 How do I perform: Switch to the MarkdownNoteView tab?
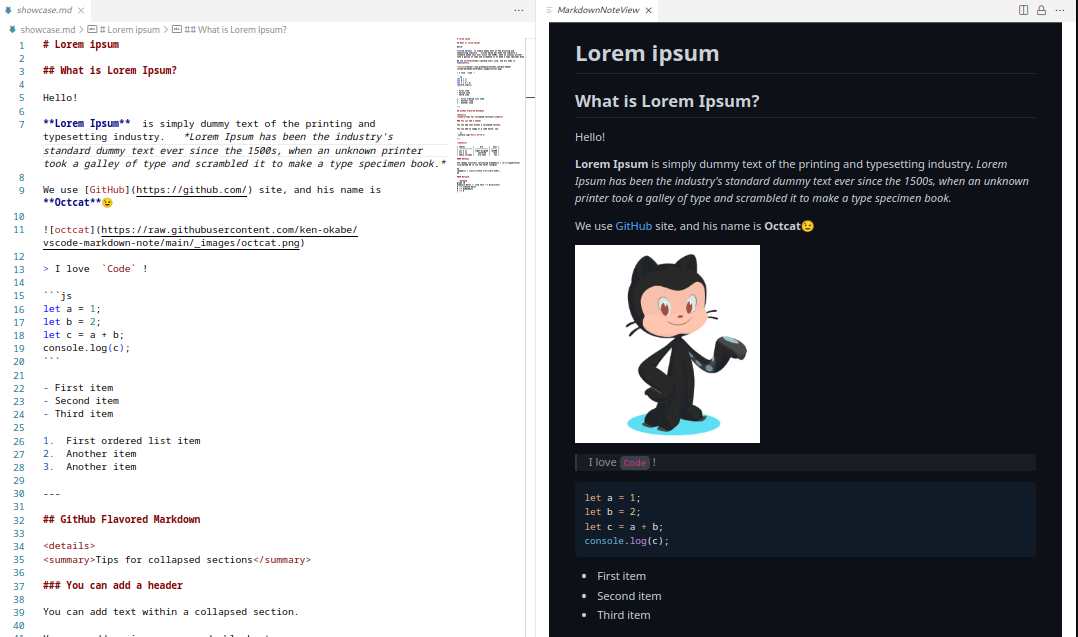[599, 10]
